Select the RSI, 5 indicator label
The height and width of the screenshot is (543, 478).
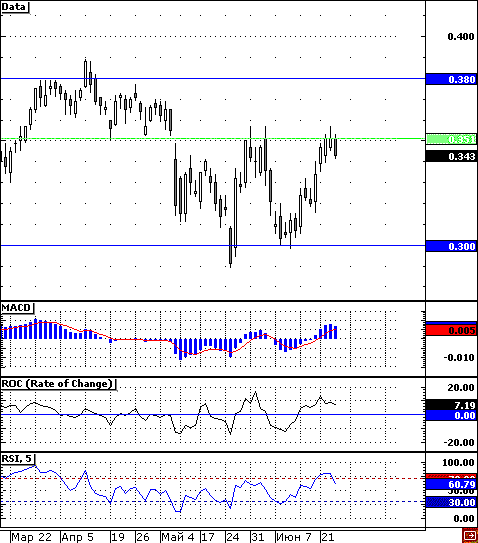point(18,459)
